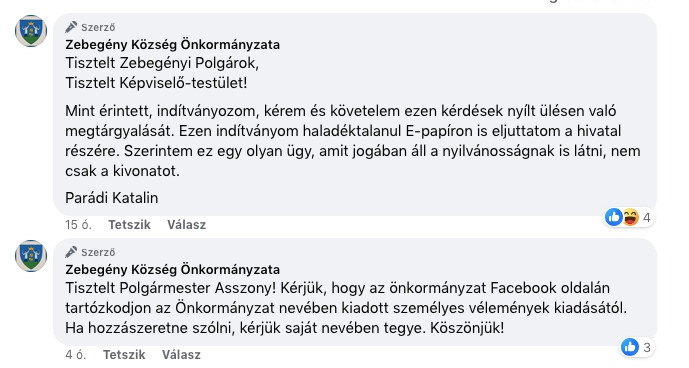Click the Zebegény crest avatar on the second comment
This screenshot has height=368, width=689.
31,256
